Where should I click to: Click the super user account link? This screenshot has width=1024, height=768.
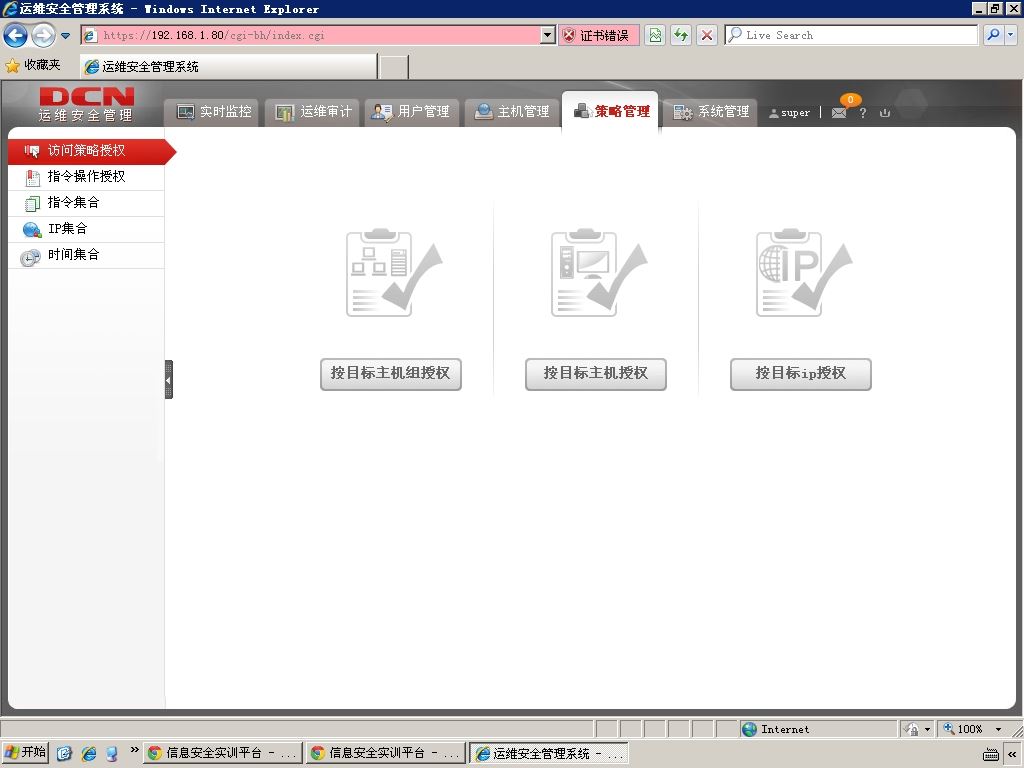[x=789, y=113]
